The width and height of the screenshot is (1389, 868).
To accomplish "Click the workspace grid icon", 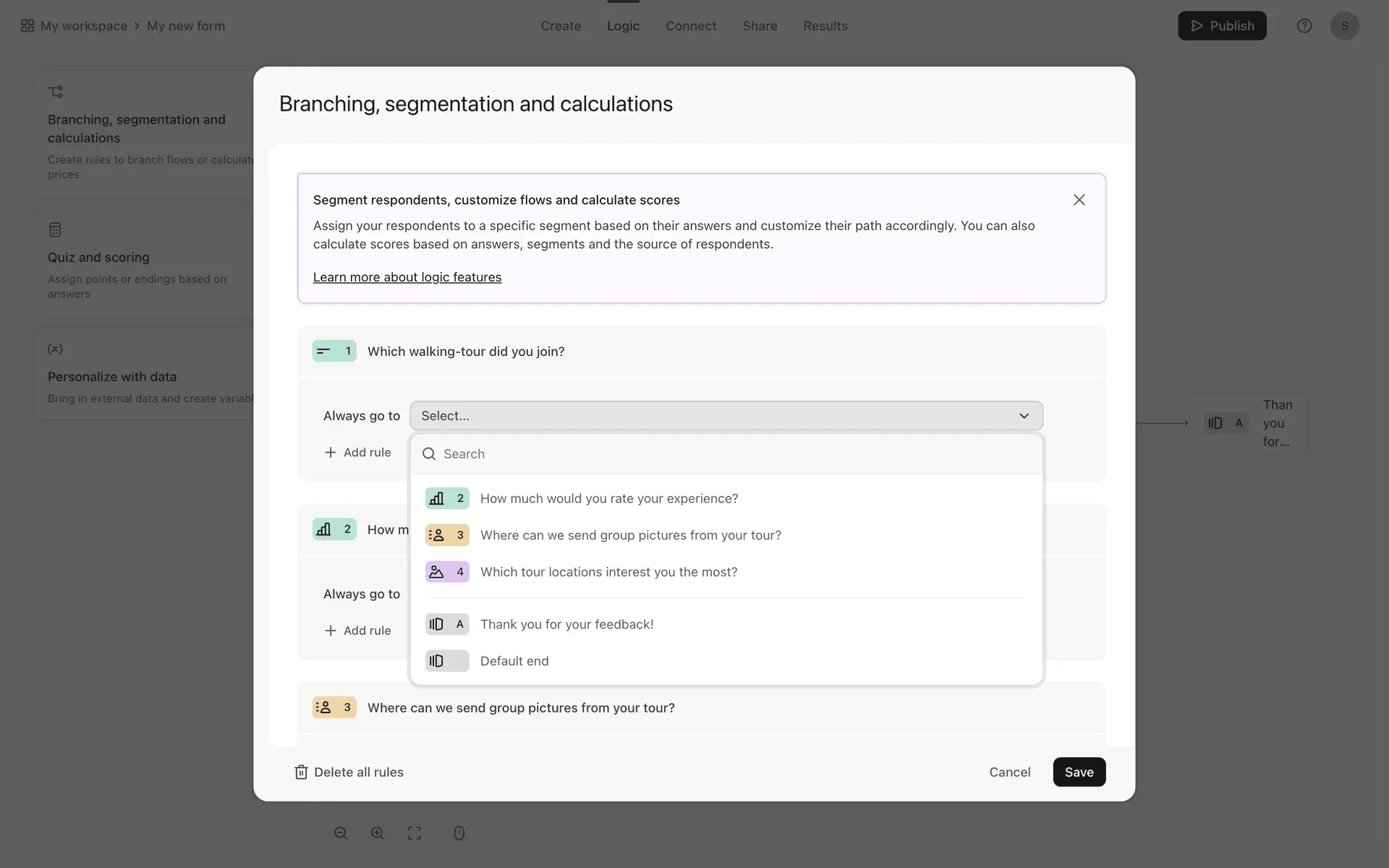I will tap(27, 26).
